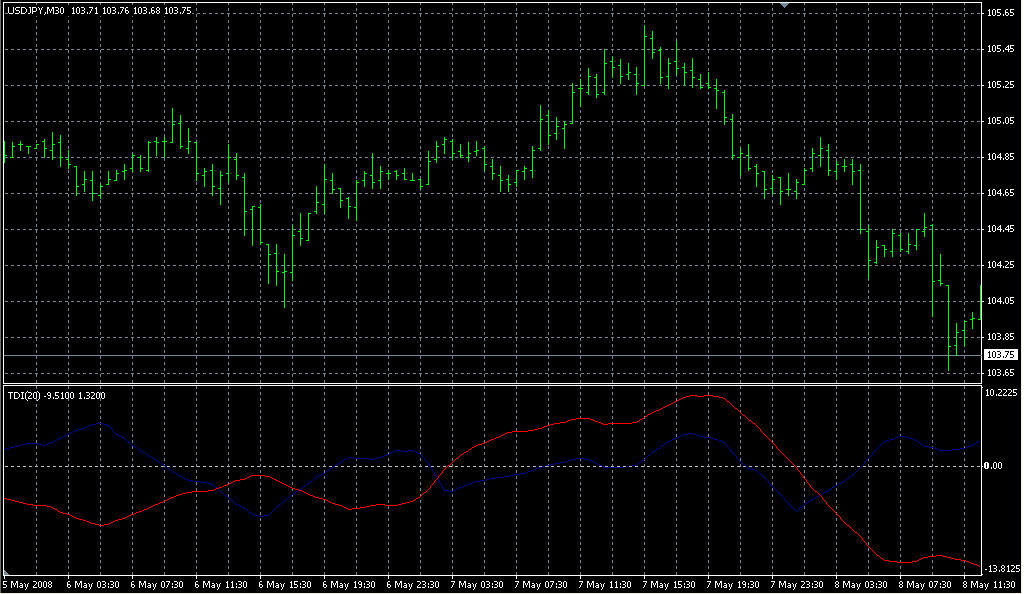Click the small triangle in indicator window's bottom-left corner
This screenshot has height=594, width=1024.
pyautogui.click(x=5, y=572)
